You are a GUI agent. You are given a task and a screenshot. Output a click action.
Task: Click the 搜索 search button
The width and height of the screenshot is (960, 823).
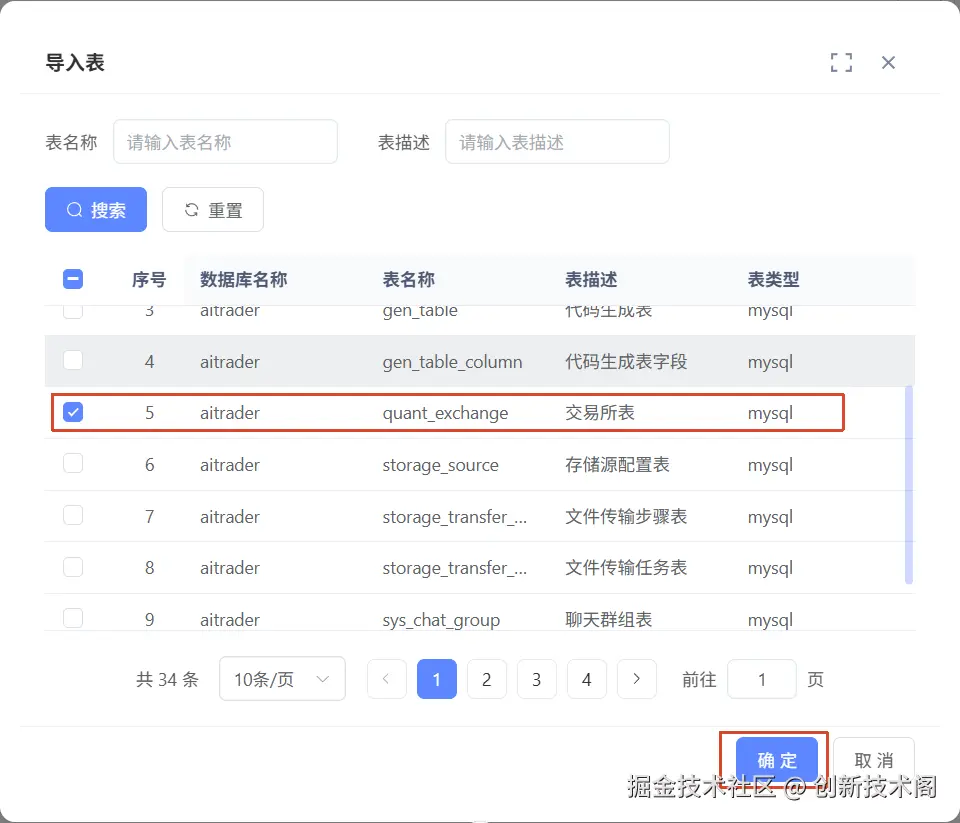[x=96, y=210]
